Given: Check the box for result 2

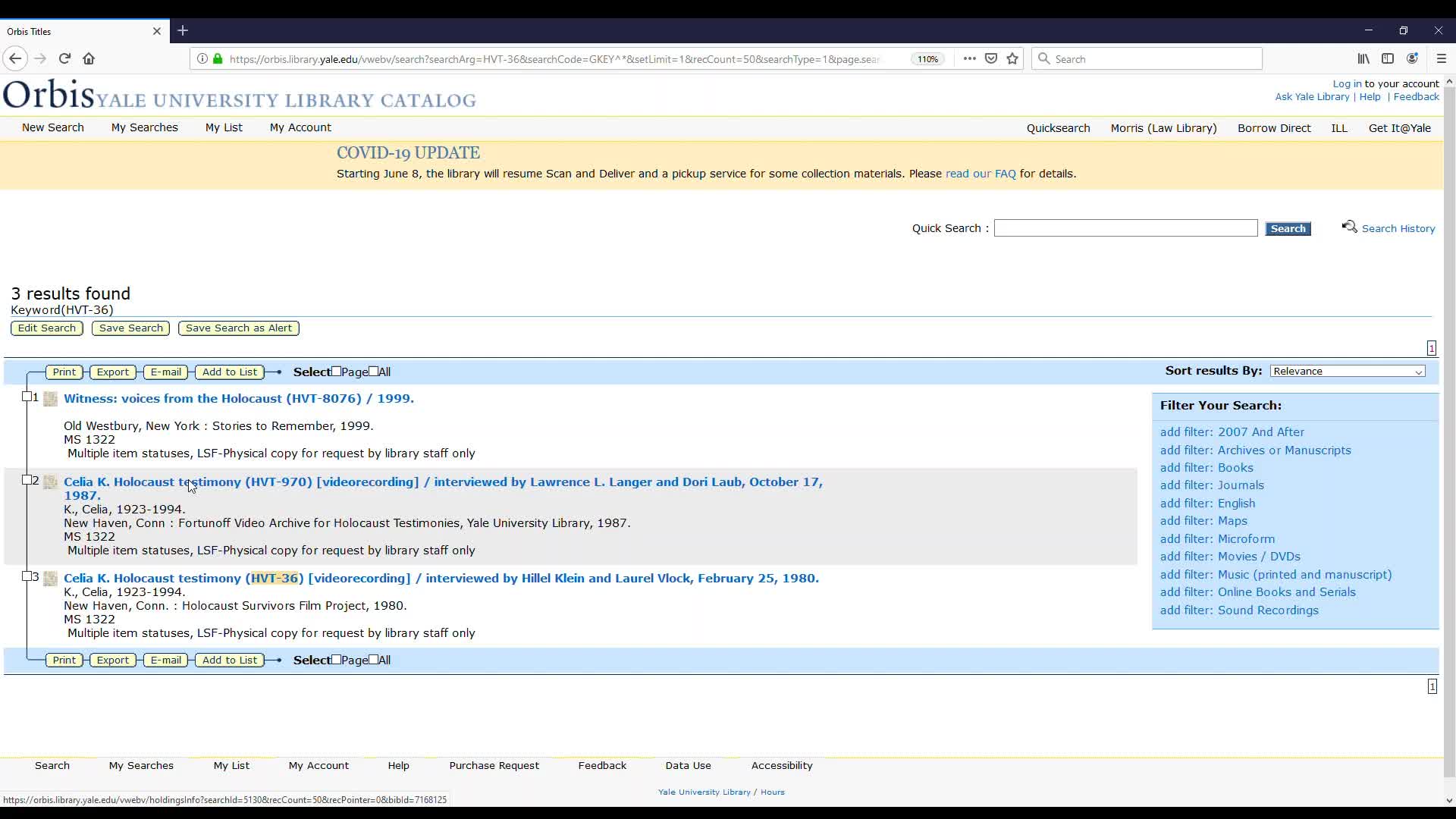Looking at the screenshot, I should (x=27, y=480).
